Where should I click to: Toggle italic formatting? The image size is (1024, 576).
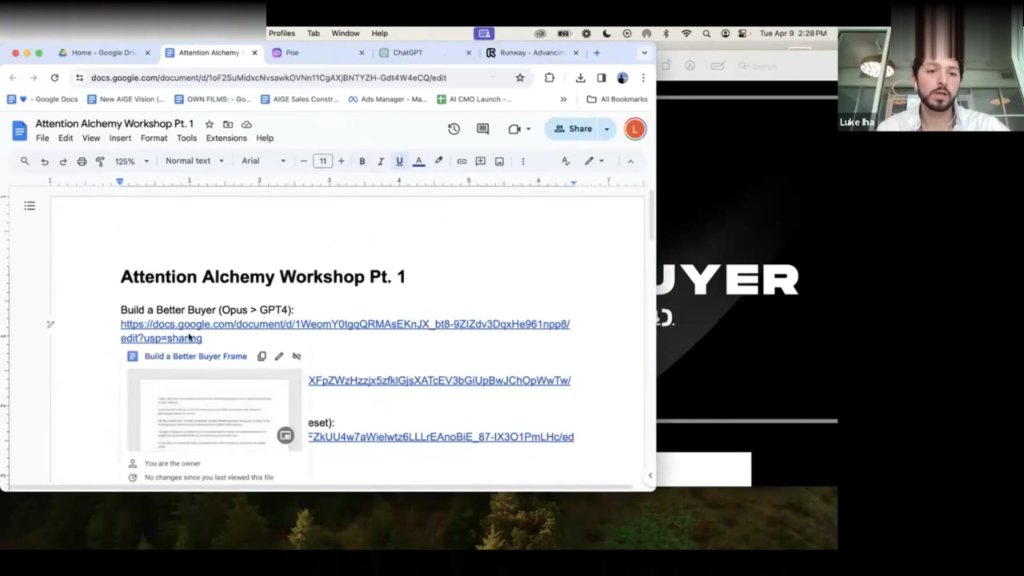coord(380,161)
